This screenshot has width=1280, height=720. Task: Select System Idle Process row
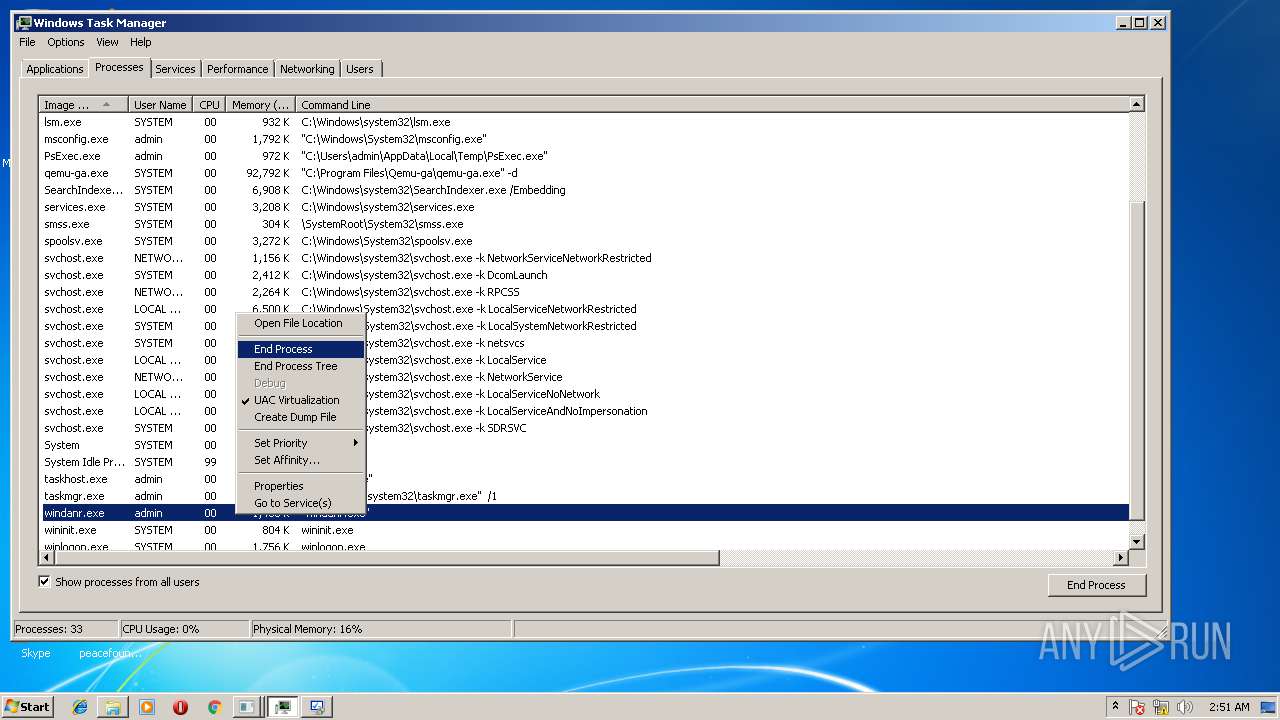click(x=584, y=462)
